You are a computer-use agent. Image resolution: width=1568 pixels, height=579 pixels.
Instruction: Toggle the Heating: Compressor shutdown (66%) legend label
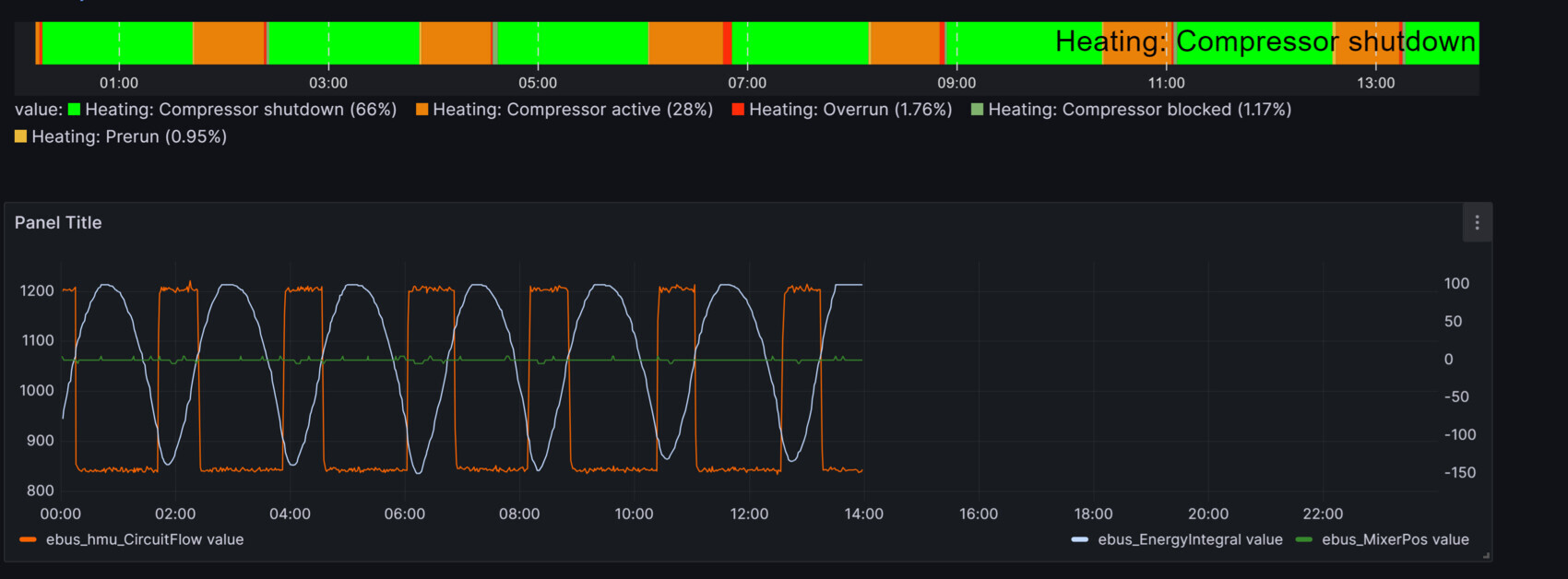(x=241, y=110)
